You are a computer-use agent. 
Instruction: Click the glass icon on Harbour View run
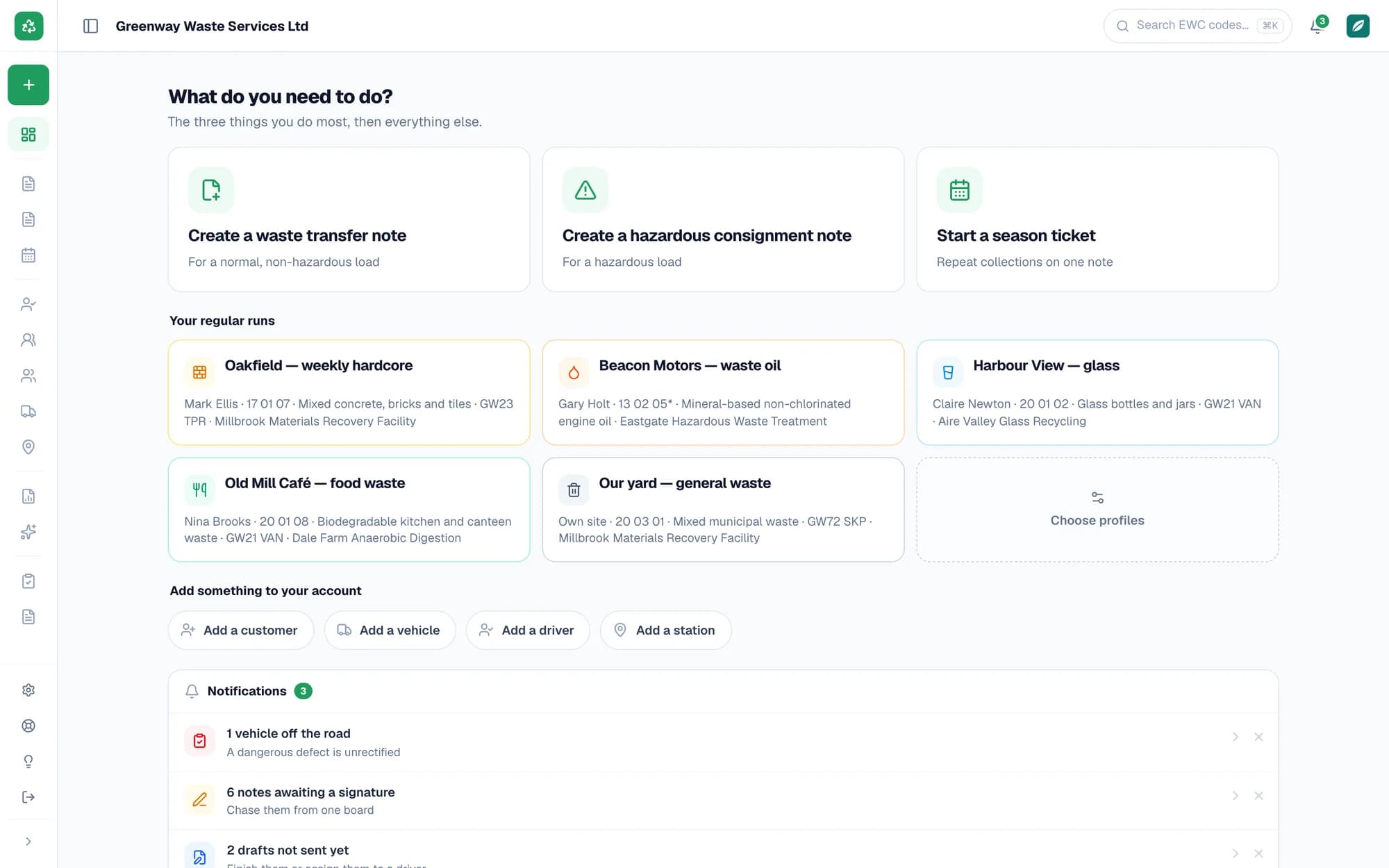coord(948,372)
